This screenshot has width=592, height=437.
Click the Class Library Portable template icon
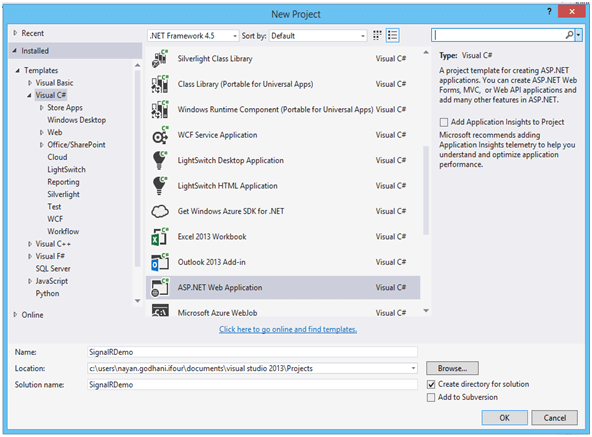(160, 84)
